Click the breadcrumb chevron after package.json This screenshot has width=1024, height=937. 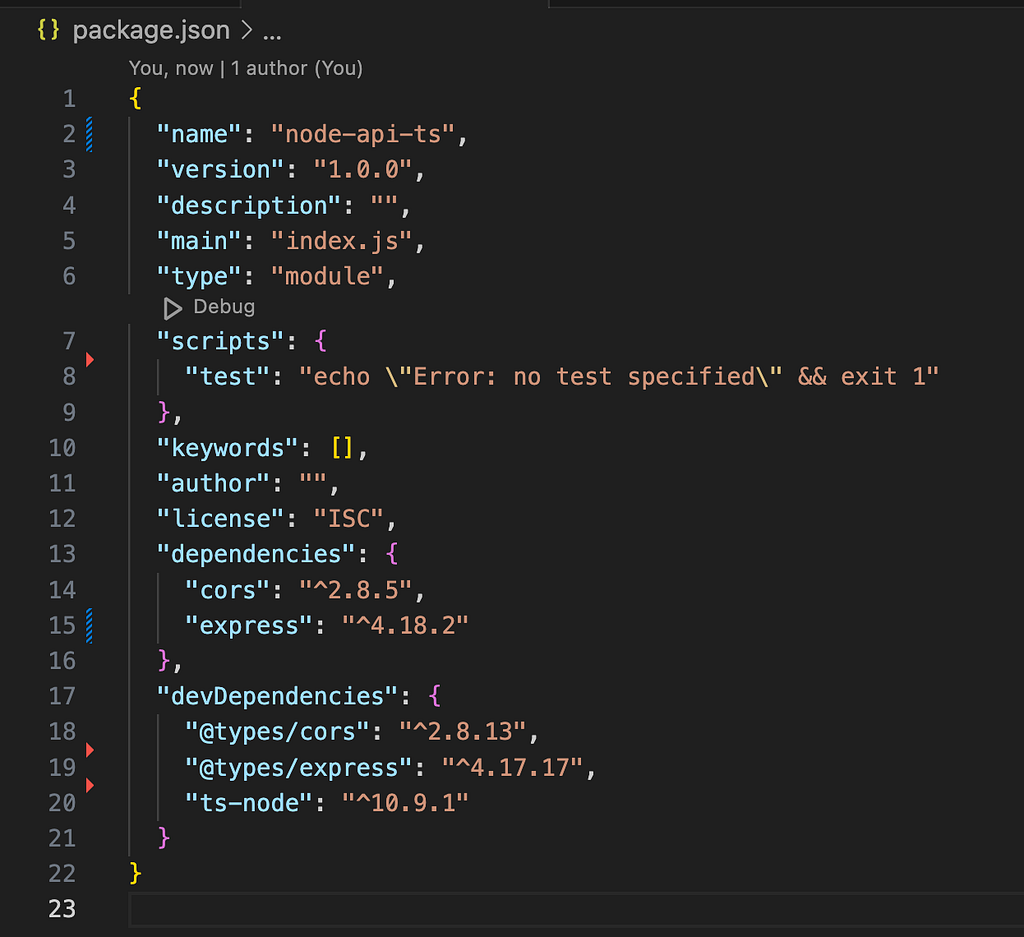coord(246,31)
